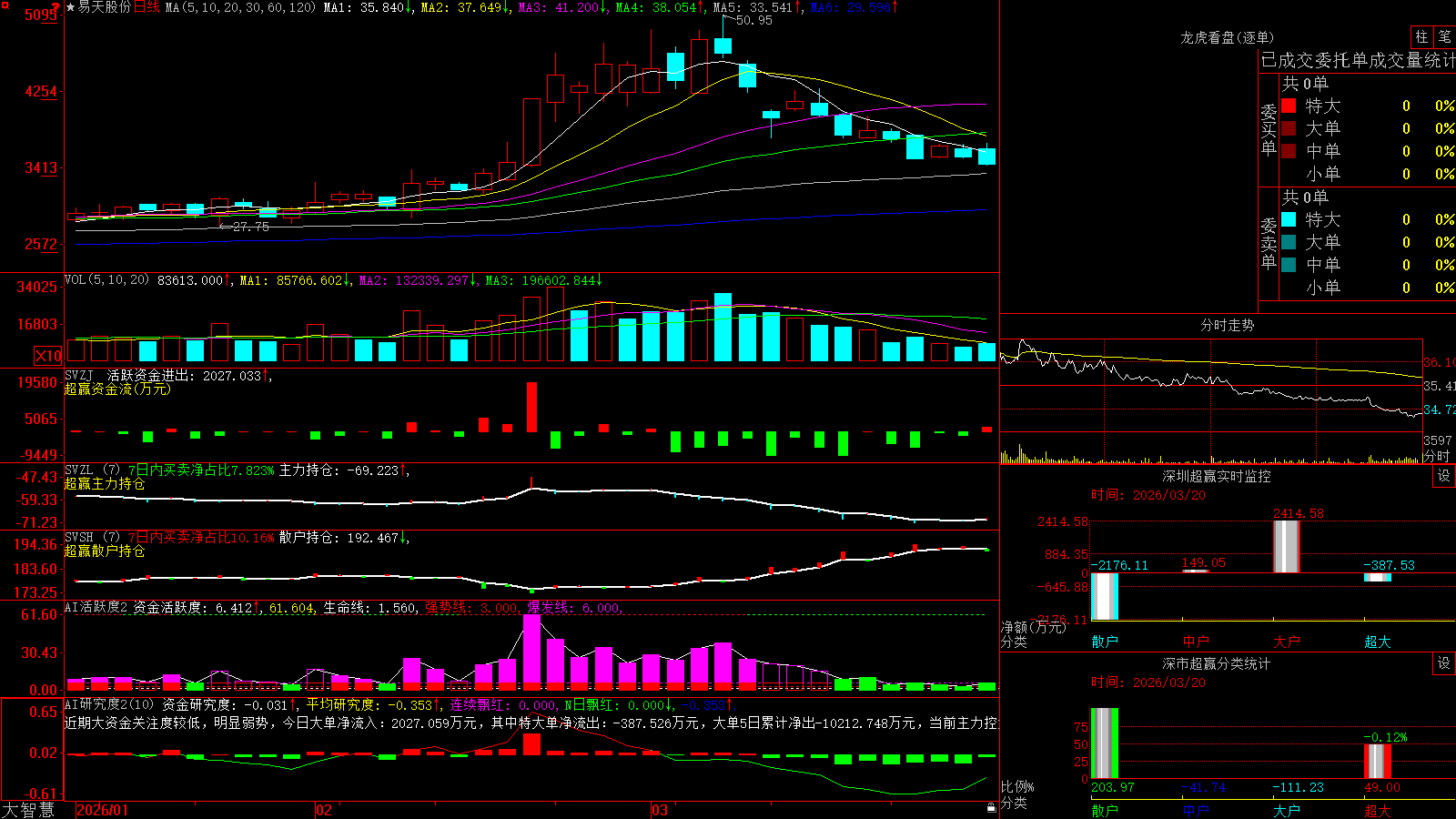
Task: Click the 爆发线: 6.000 value
Action: pyautogui.click(x=574, y=608)
